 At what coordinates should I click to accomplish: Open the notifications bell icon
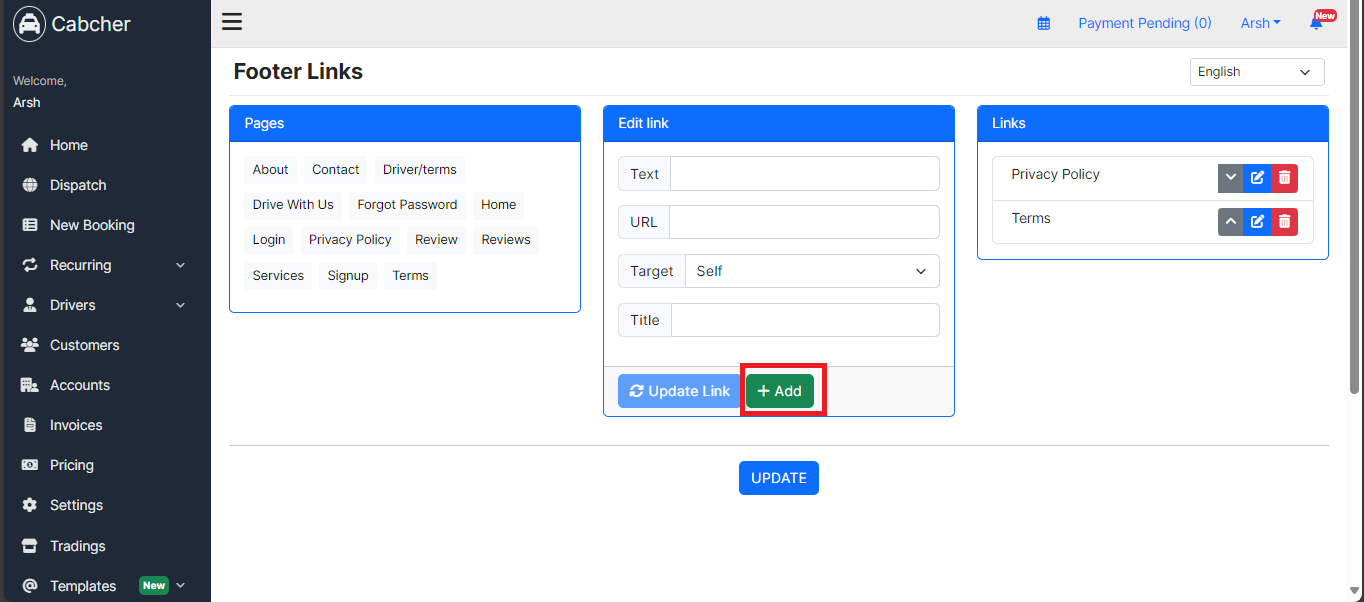[1316, 23]
